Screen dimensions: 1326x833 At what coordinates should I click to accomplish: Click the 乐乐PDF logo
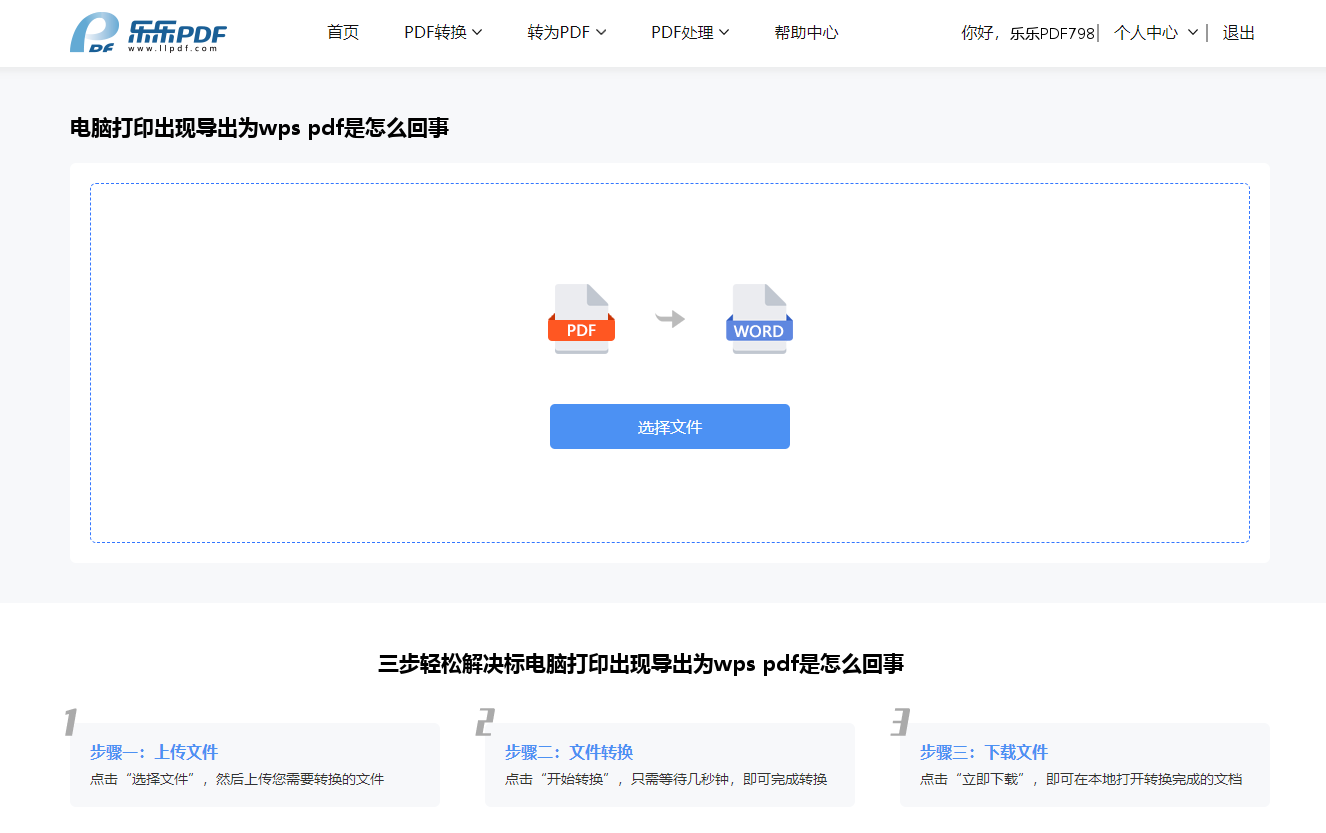click(x=148, y=33)
